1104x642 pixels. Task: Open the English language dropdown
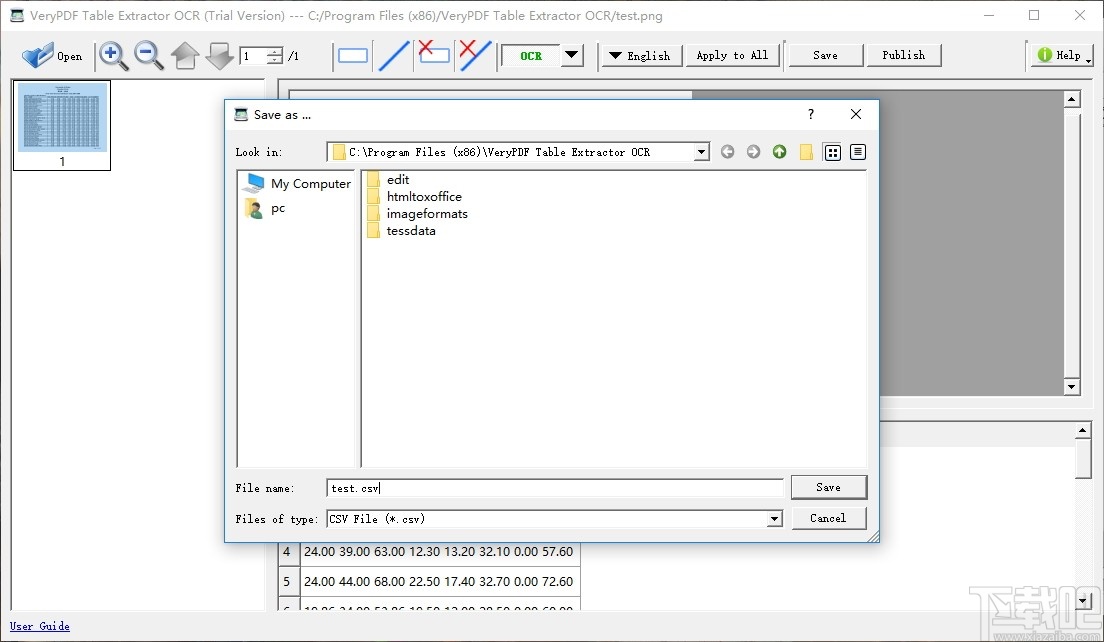coord(641,56)
